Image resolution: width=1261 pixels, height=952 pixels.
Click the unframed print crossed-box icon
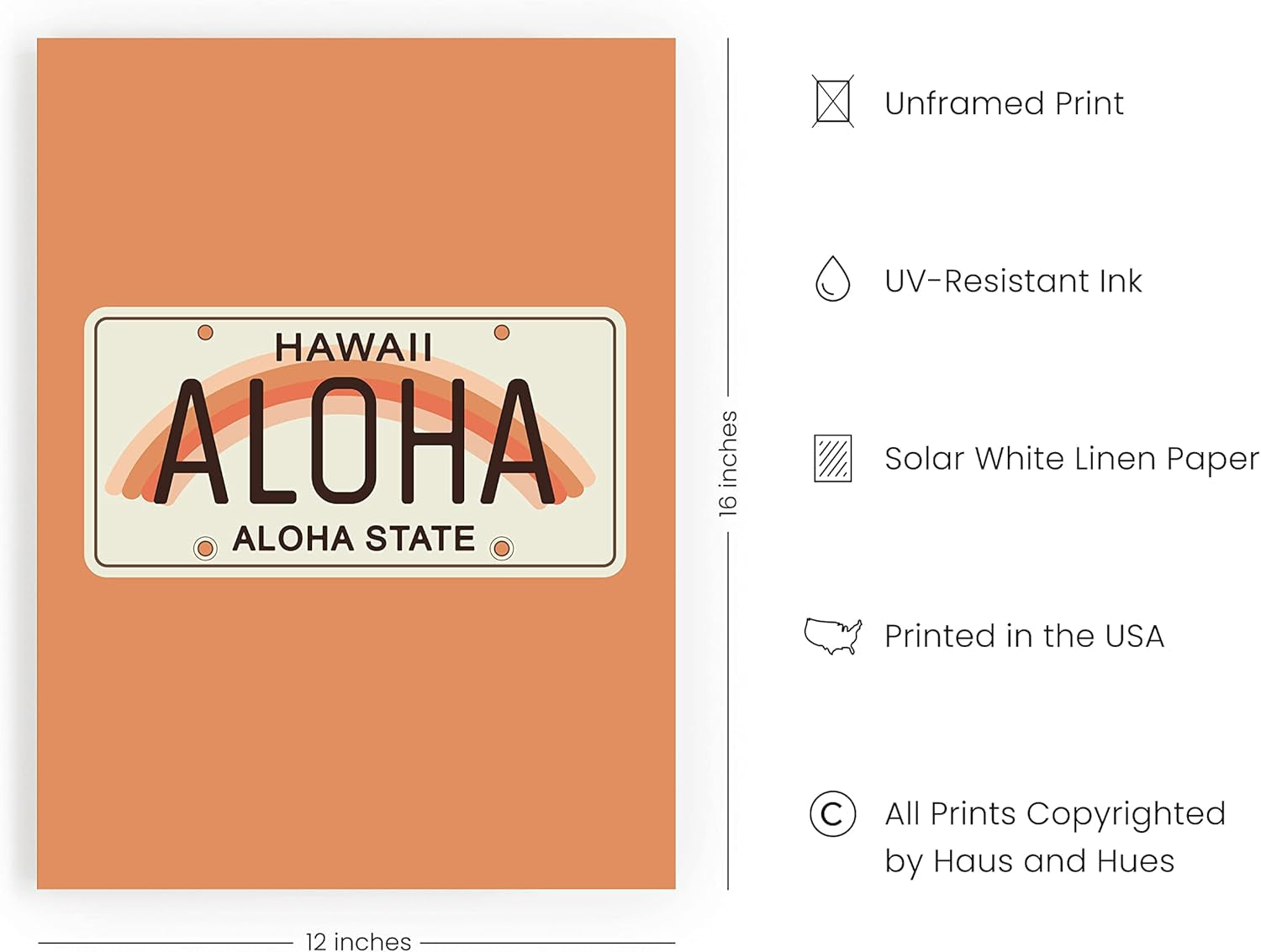click(832, 102)
